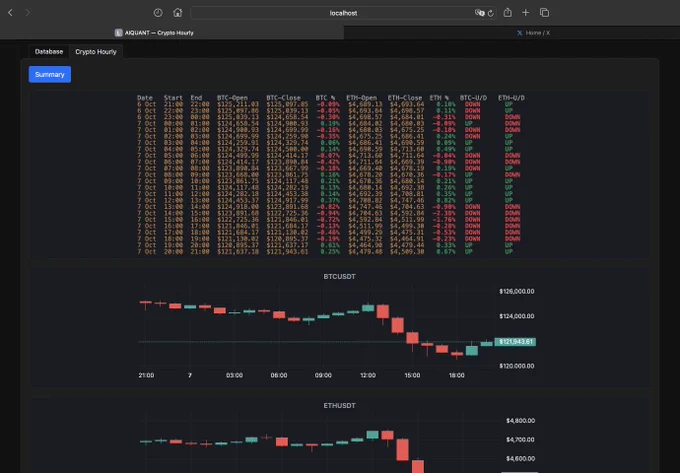
Task: Click the $120,000.00 axis label
Action: [517, 366]
